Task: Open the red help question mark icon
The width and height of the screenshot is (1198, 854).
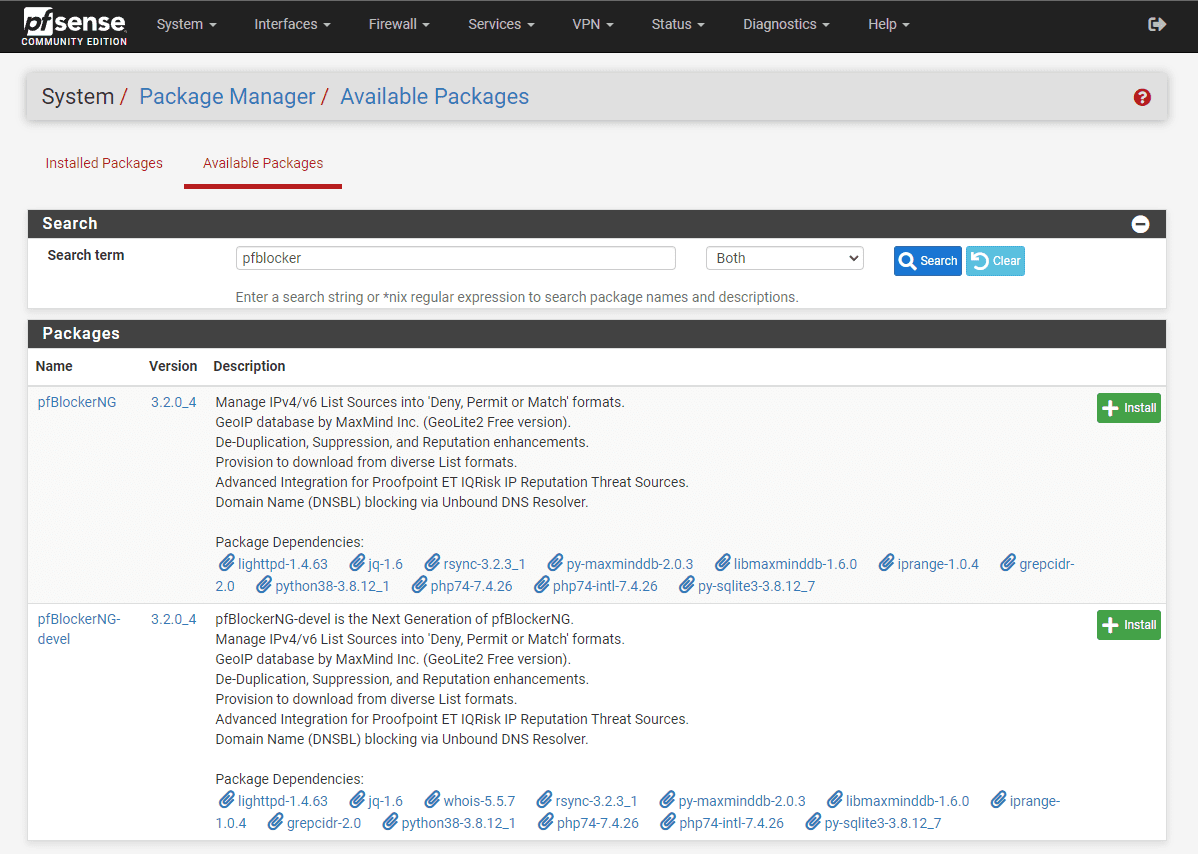Action: [1141, 97]
